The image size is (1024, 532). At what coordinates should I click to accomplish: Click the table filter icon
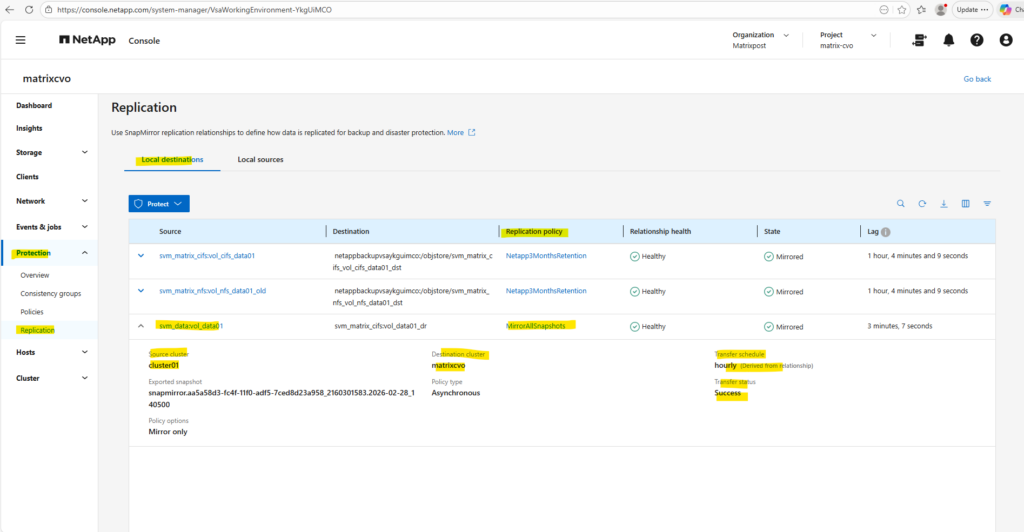pos(987,204)
